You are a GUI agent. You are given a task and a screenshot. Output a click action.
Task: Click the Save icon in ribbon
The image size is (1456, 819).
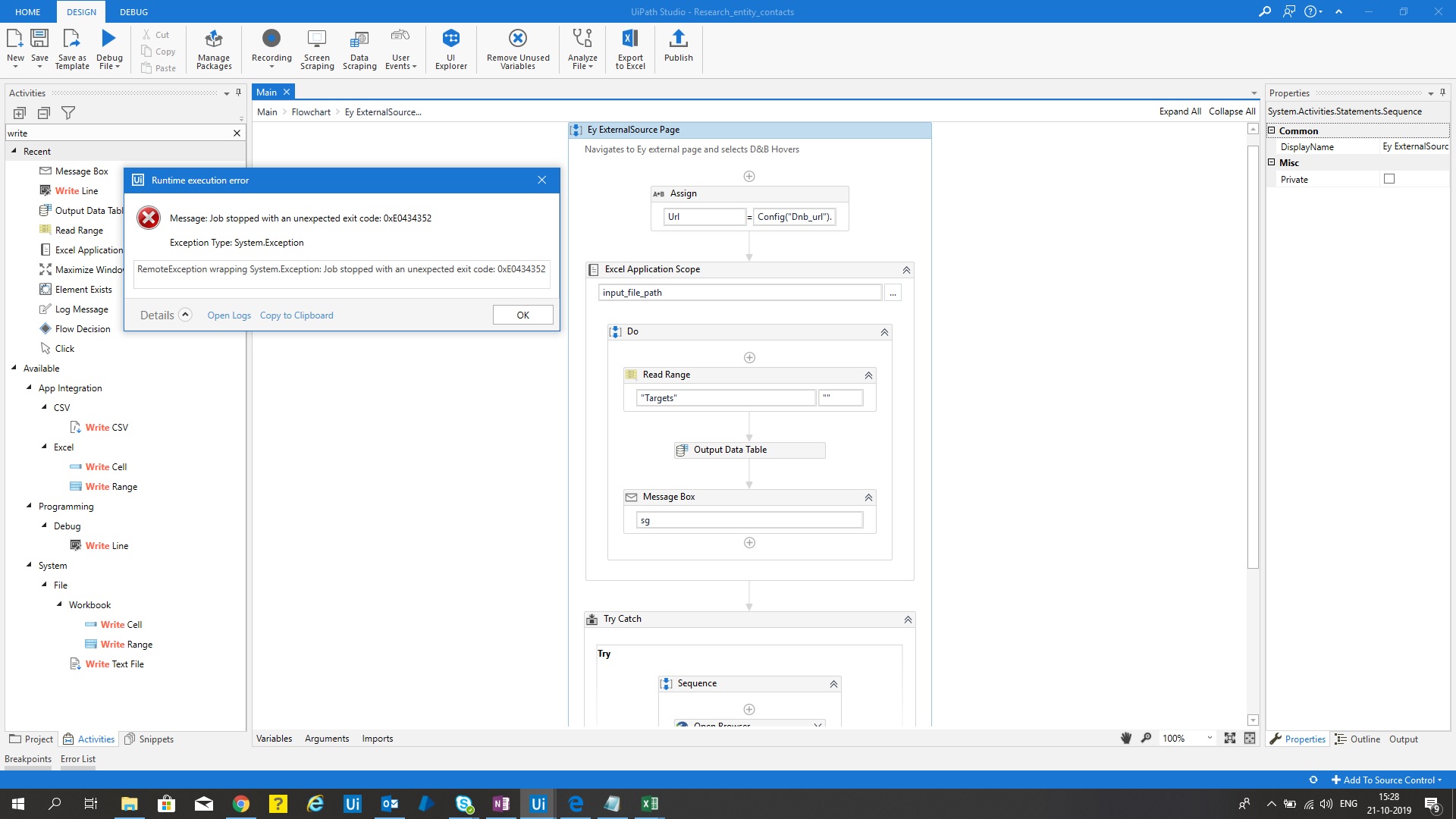point(39,38)
